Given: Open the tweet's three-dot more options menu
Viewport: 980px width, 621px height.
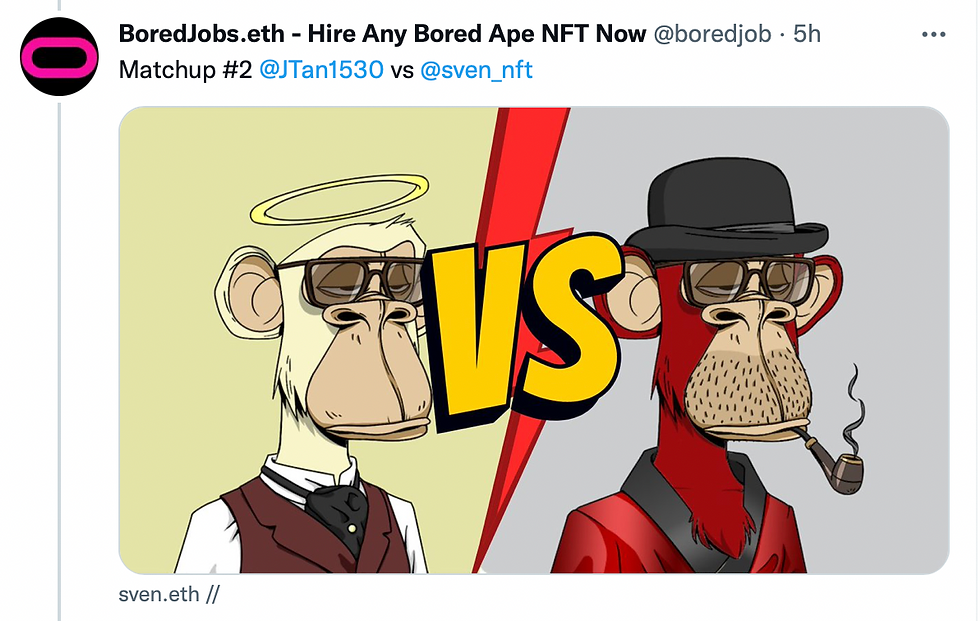Looking at the screenshot, I should pos(933,34).
